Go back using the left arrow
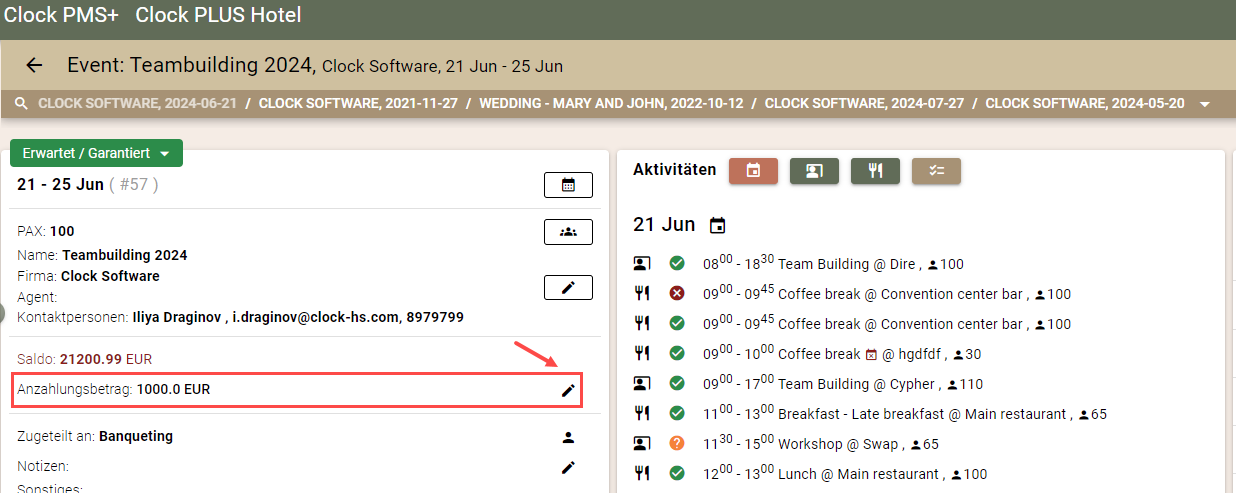 [34, 66]
